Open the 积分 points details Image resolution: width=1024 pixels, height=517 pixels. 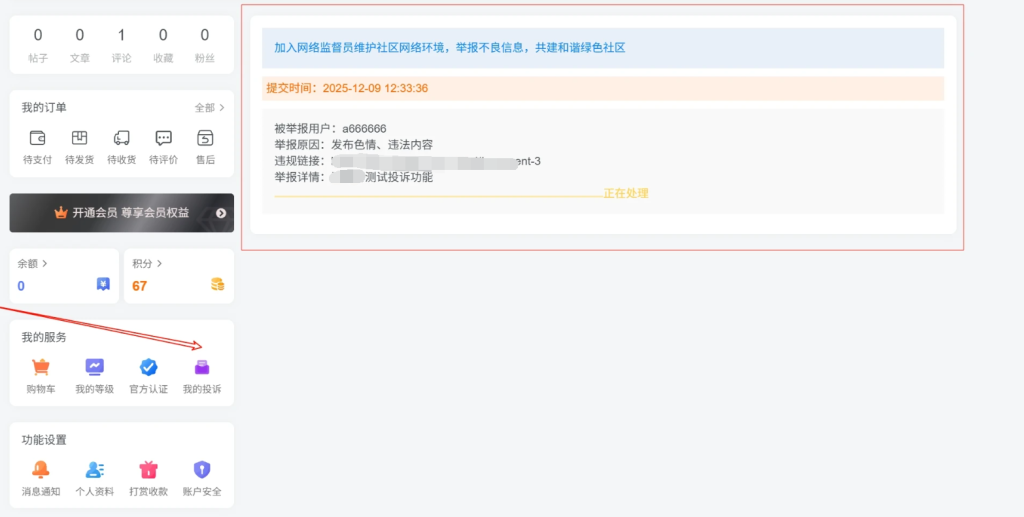point(147,264)
